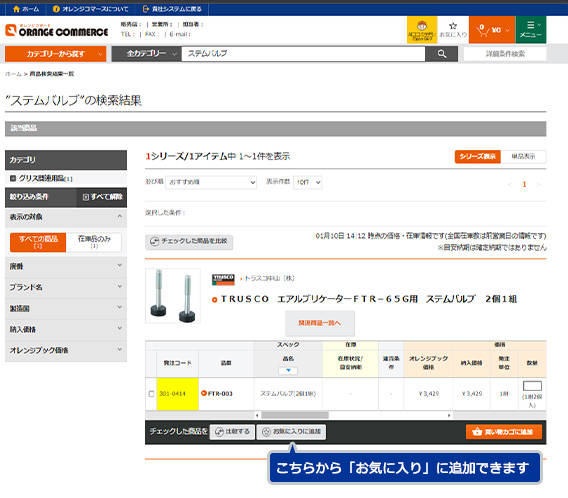This screenshot has width=568, height=498.
Task: Expand the カテゴリーから探す dropdown
Action: coord(55,54)
